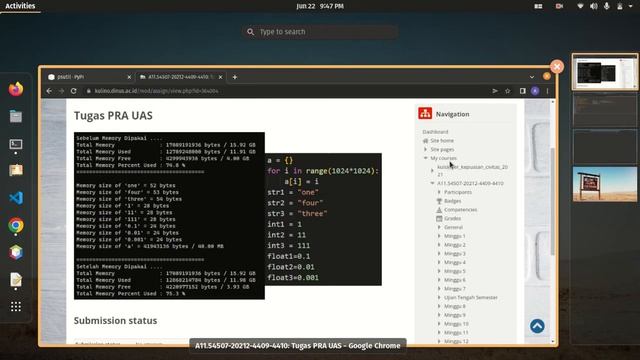Go forward in Chrome
640x360 pixels.
(x=61, y=91)
